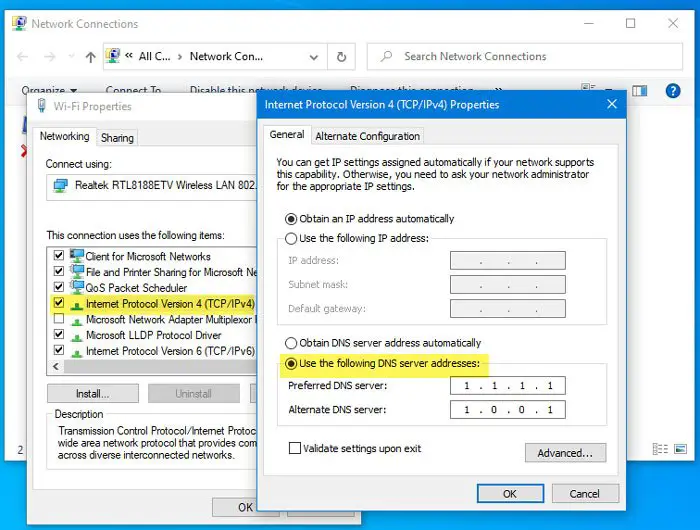Switch to the General tab
Viewport: 700px width, 530px height.
[x=287, y=134]
